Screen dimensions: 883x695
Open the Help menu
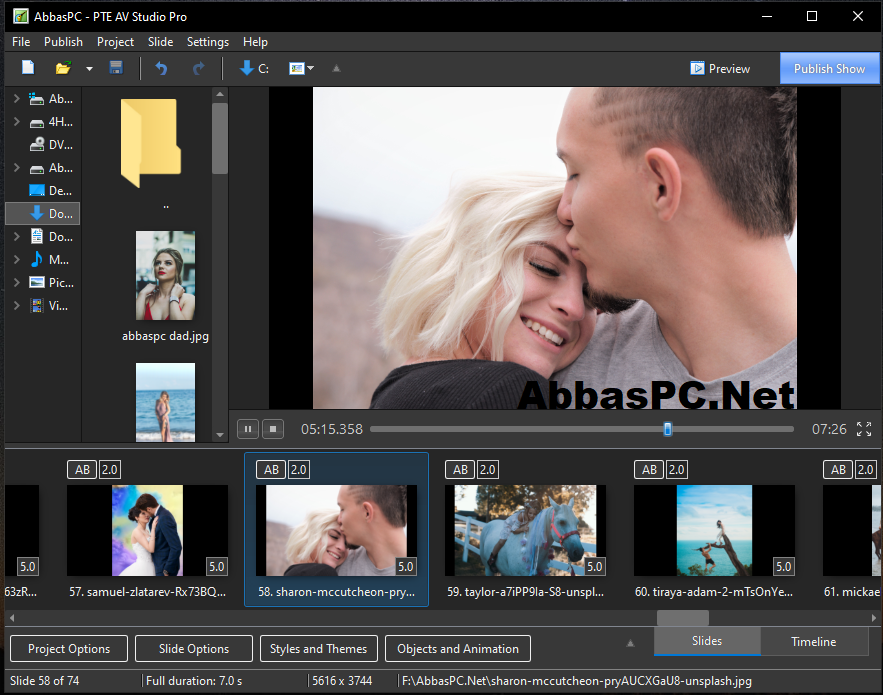click(x=255, y=42)
